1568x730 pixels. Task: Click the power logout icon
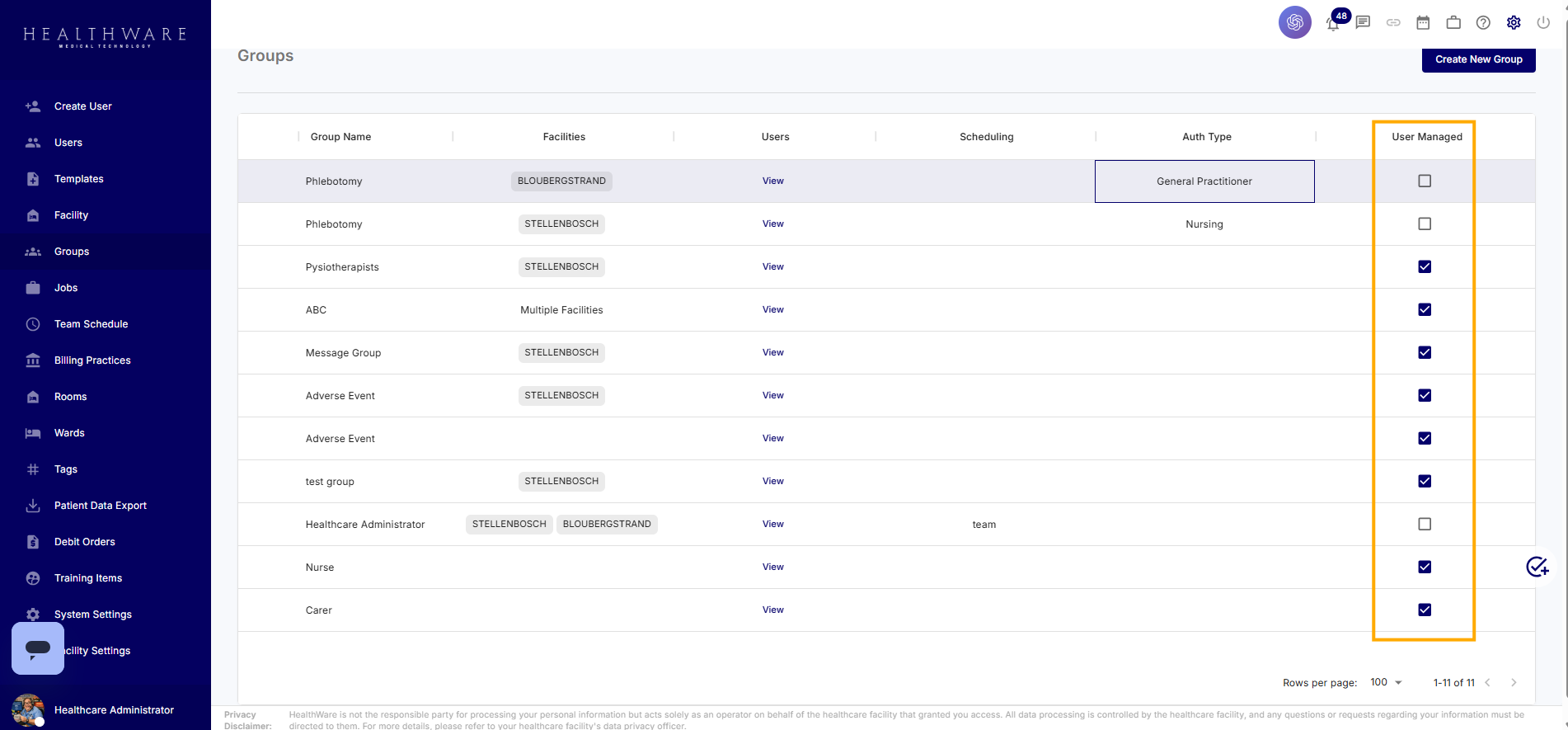click(x=1543, y=22)
